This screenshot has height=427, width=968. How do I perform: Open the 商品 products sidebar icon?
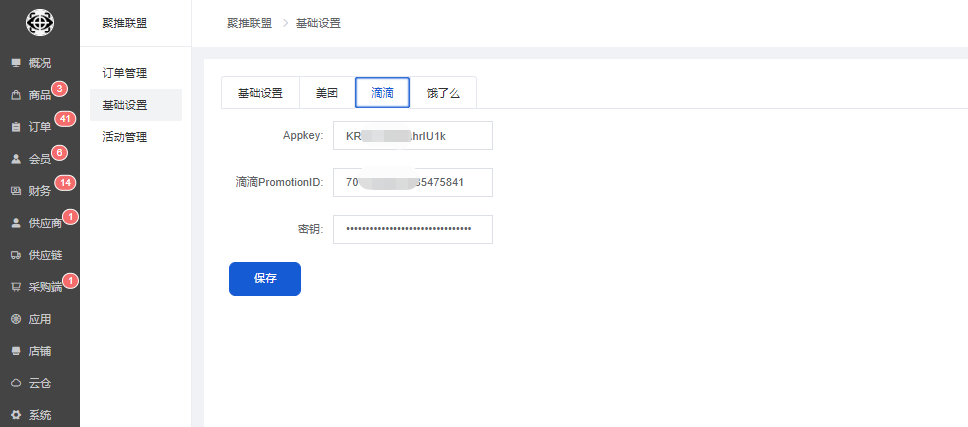coord(16,95)
